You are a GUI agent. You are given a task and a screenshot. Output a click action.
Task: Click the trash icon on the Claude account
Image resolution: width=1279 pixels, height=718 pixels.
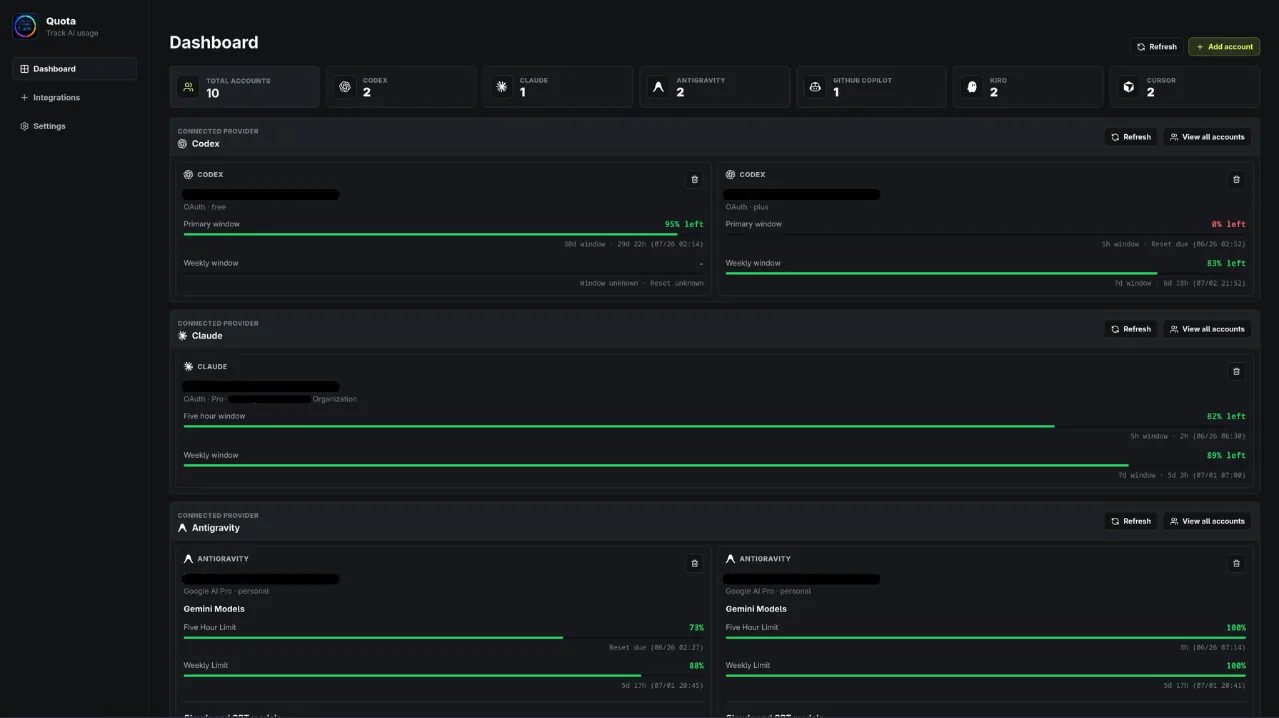click(x=1236, y=371)
